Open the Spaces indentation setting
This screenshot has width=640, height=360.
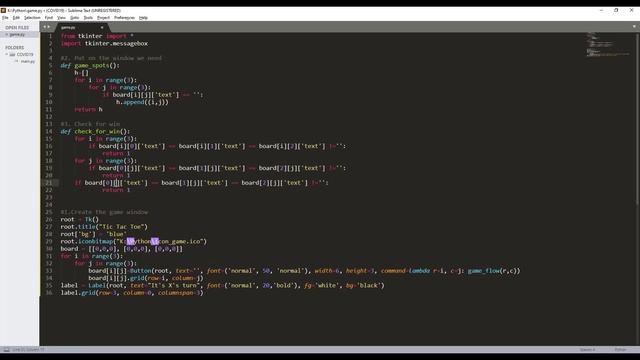tap(587, 350)
